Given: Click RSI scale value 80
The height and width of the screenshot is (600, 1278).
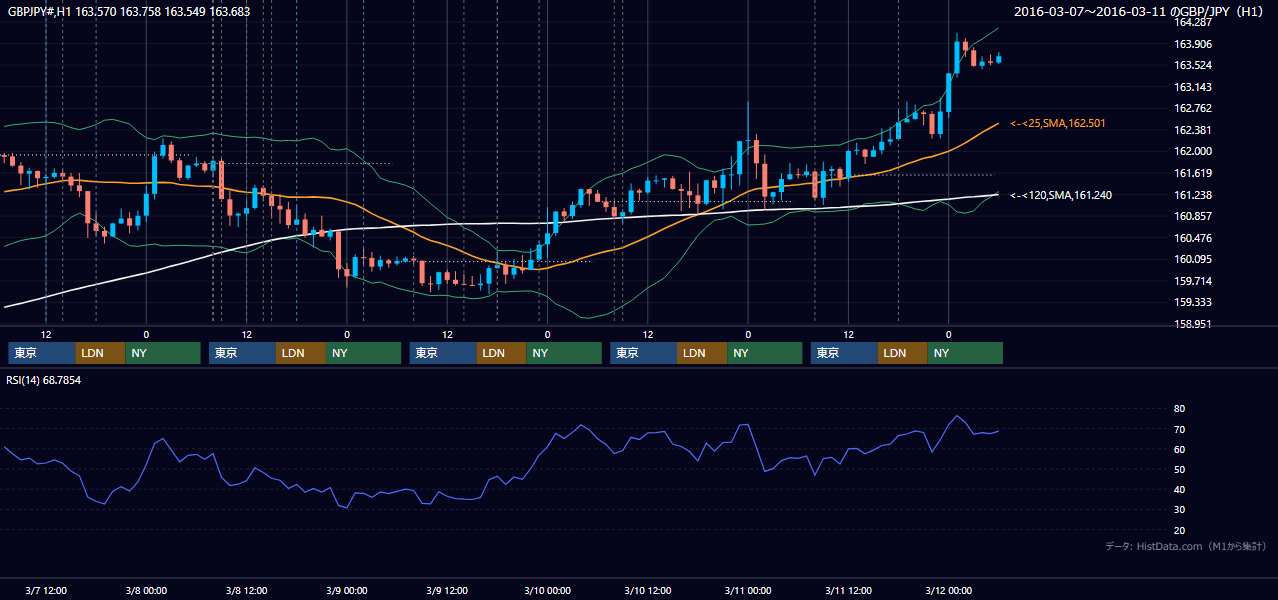Looking at the screenshot, I should [x=1179, y=409].
